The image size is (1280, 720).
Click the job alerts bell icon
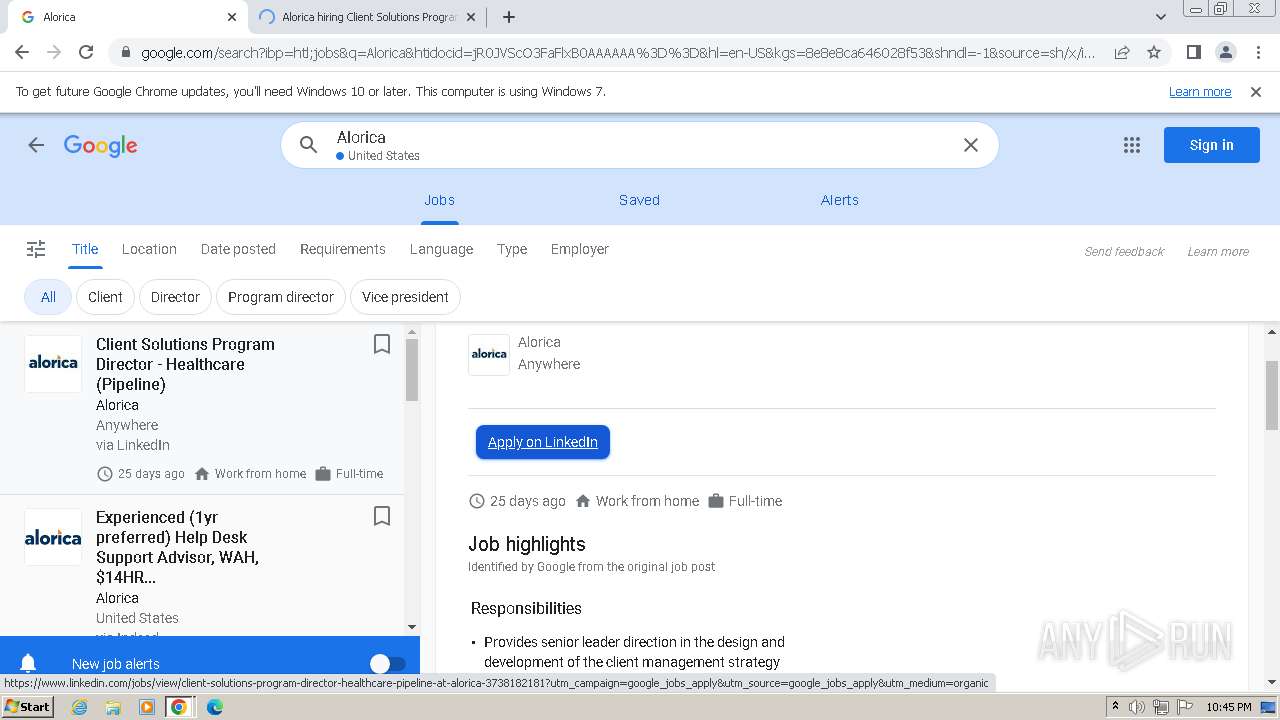[28, 663]
